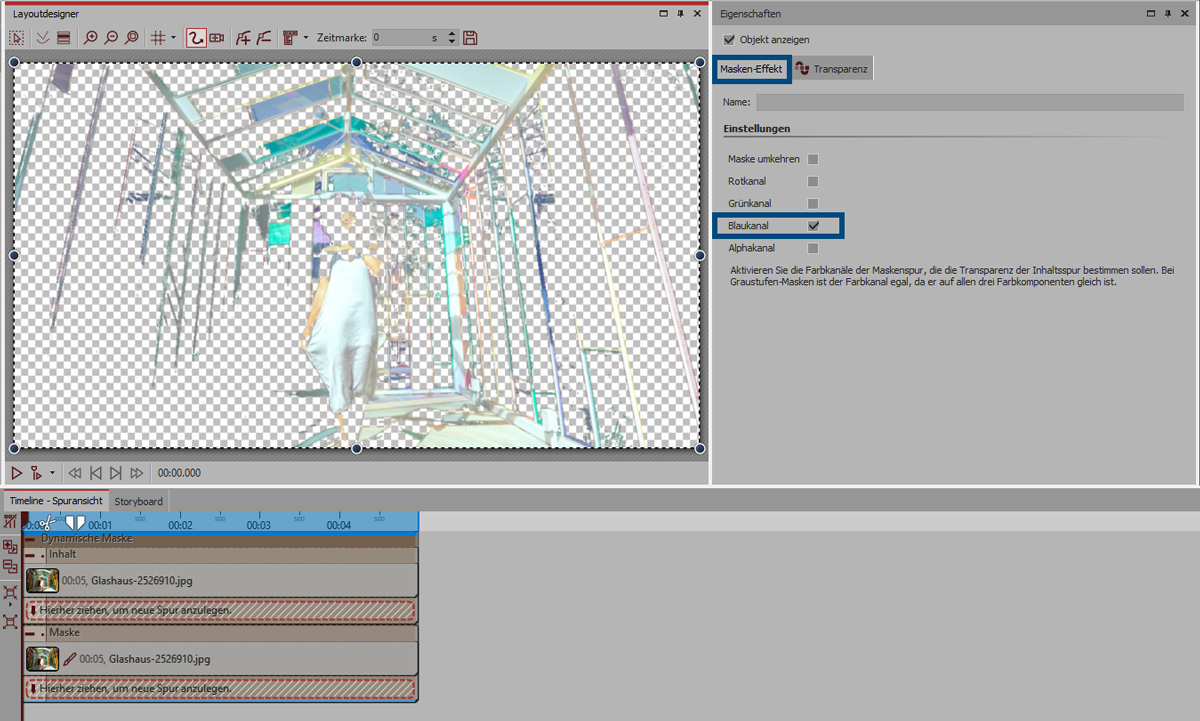
Task: Toggle the Objekt anzeigen checkbox
Action: point(729,40)
